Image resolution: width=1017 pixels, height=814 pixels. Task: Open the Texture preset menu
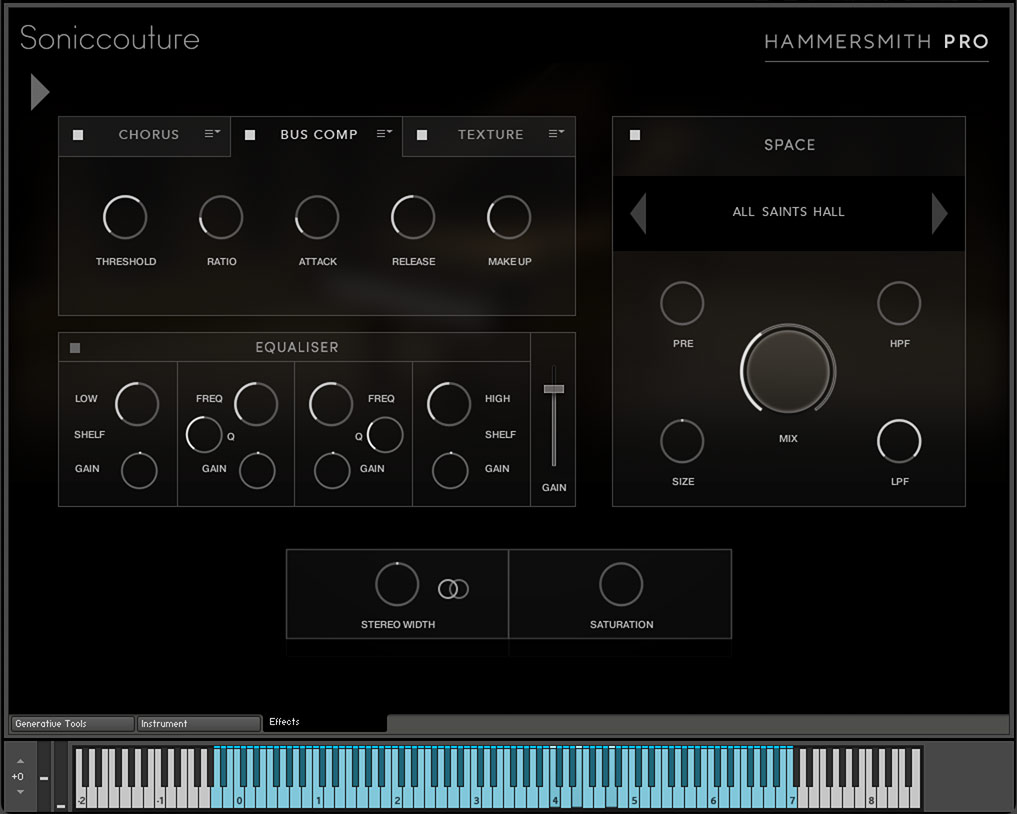(557, 133)
